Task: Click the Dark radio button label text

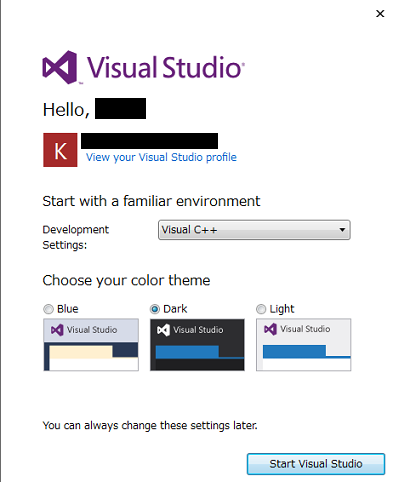Action: click(x=175, y=309)
